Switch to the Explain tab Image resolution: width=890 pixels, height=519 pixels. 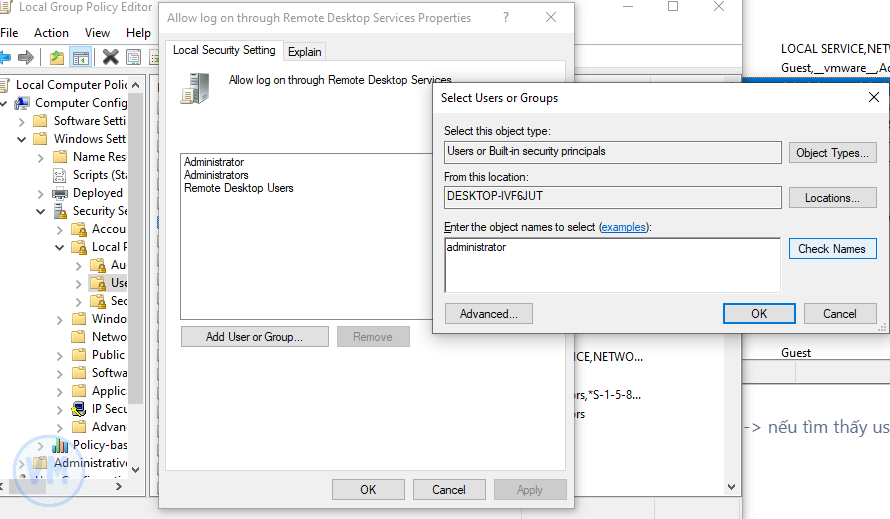[x=305, y=51]
